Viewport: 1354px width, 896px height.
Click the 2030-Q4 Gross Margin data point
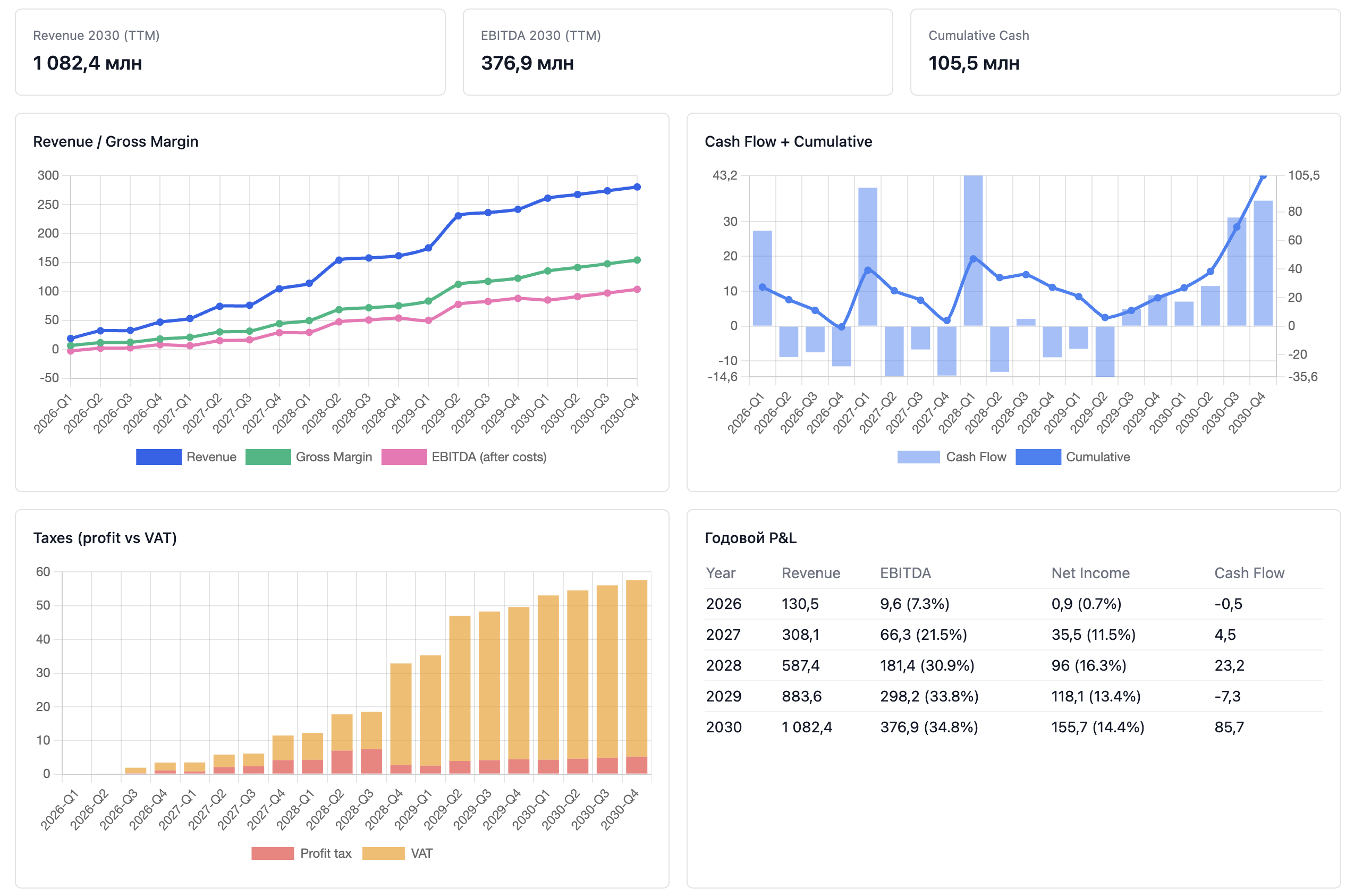[x=637, y=260]
